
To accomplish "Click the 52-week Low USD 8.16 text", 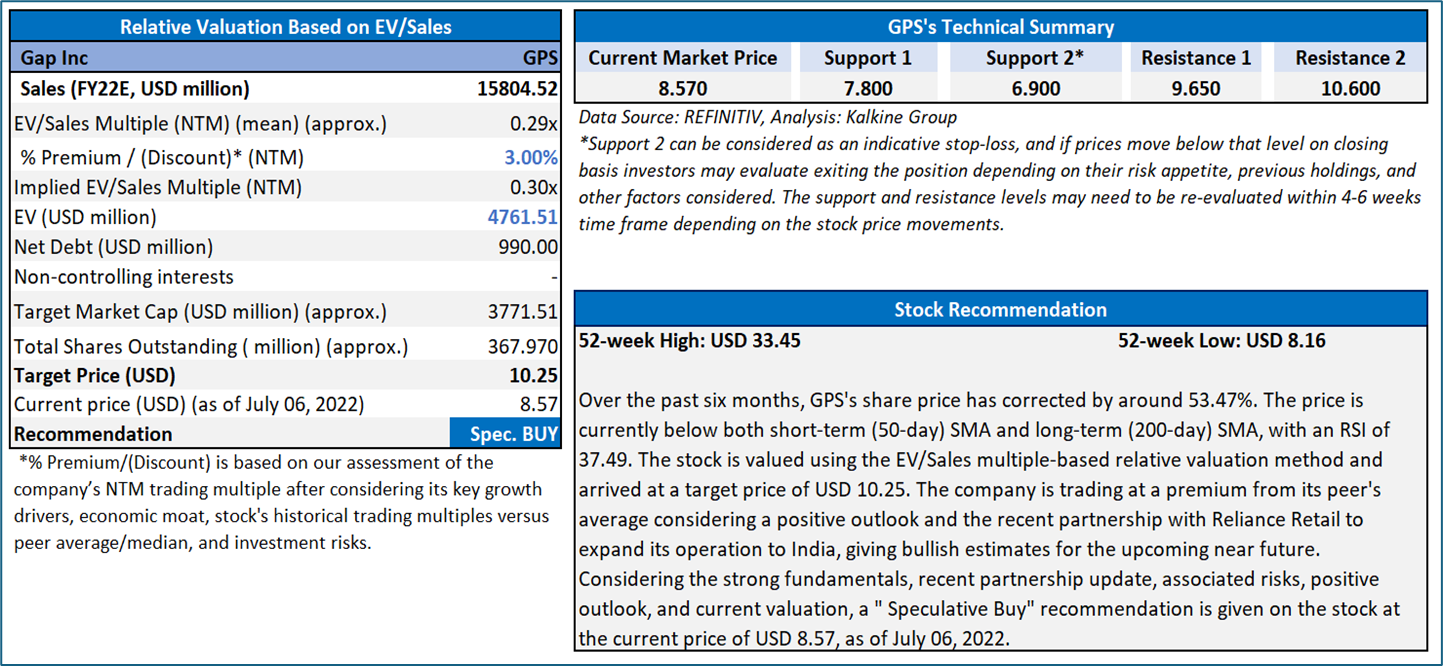I will pos(1221,341).
